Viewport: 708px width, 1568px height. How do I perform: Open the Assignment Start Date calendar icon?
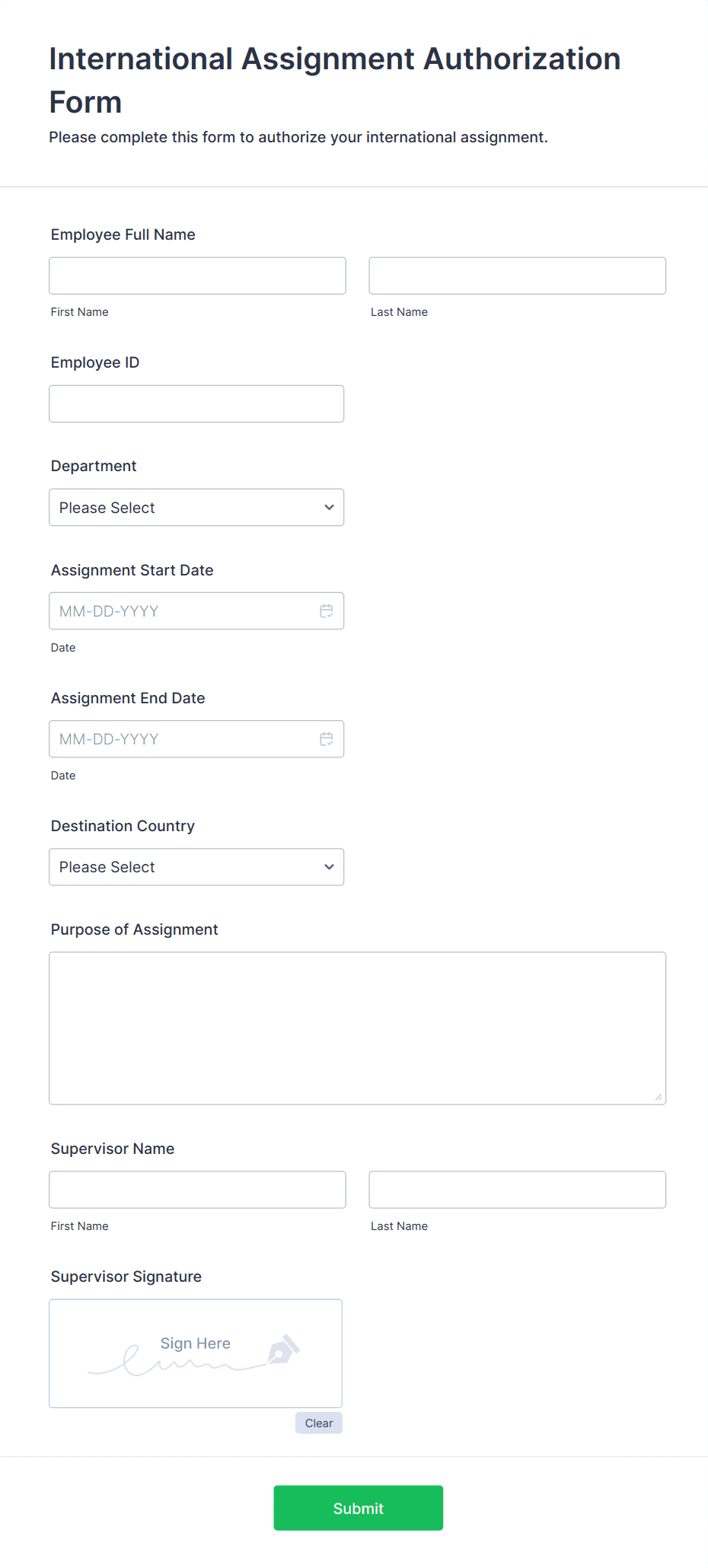click(327, 611)
